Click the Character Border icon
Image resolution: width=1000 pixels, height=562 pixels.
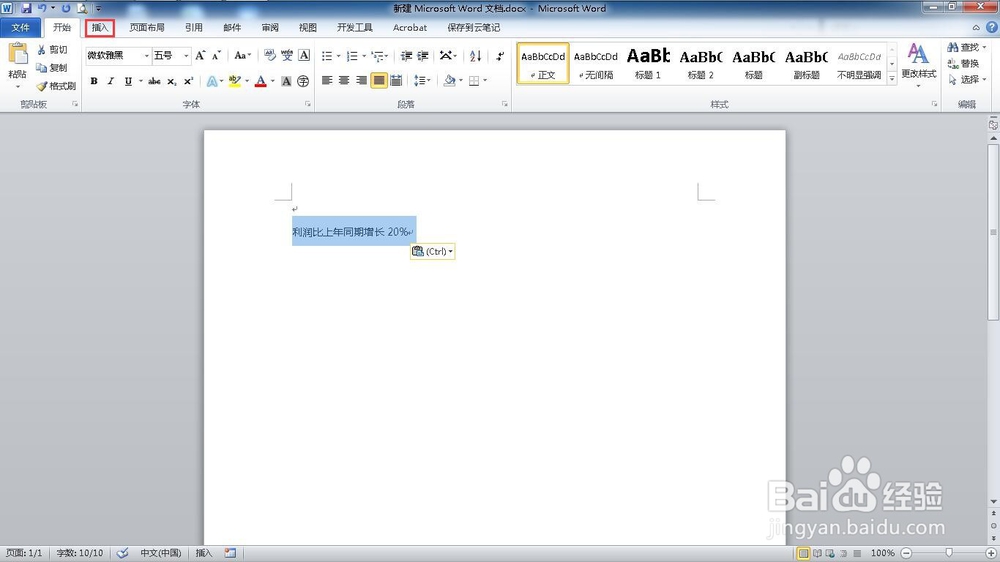point(304,55)
